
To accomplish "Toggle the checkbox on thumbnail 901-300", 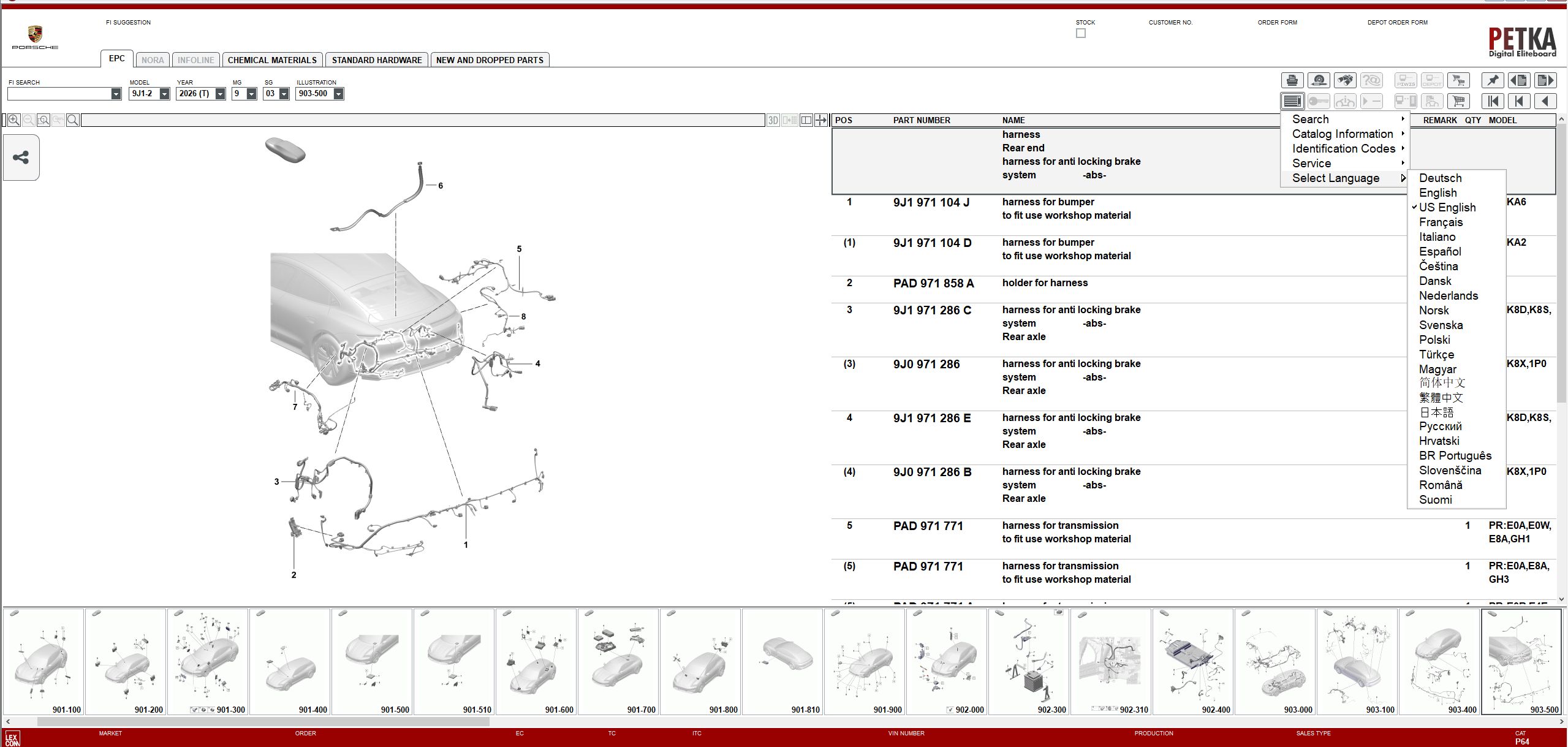I will [194, 710].
